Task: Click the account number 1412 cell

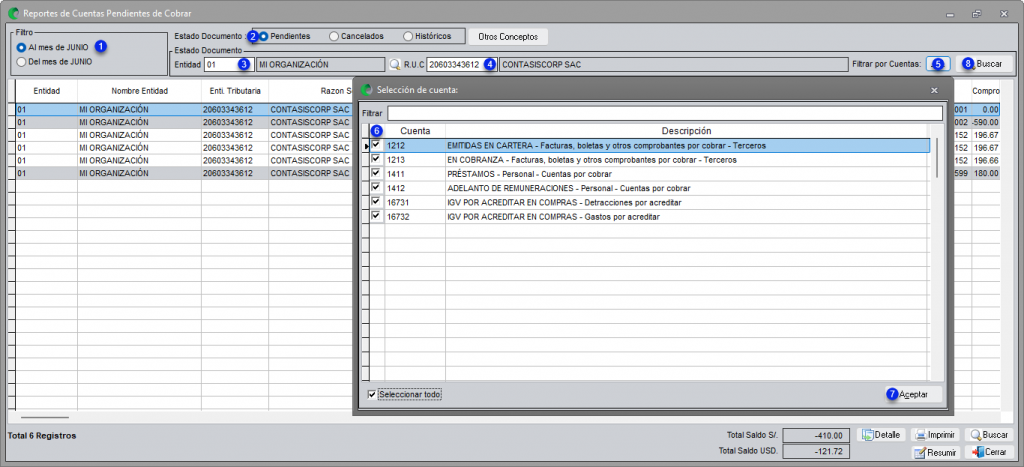Action: [415, 188]
